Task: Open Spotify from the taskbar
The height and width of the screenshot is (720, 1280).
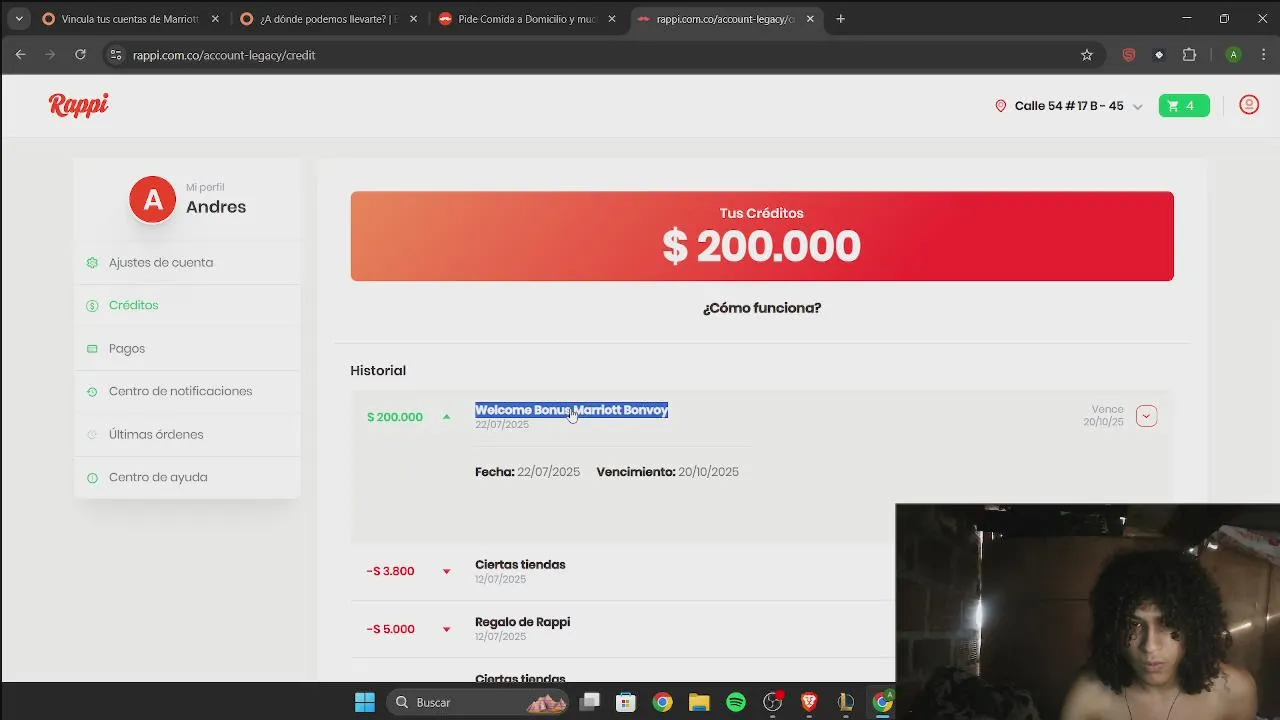Action: pos(736,702)
